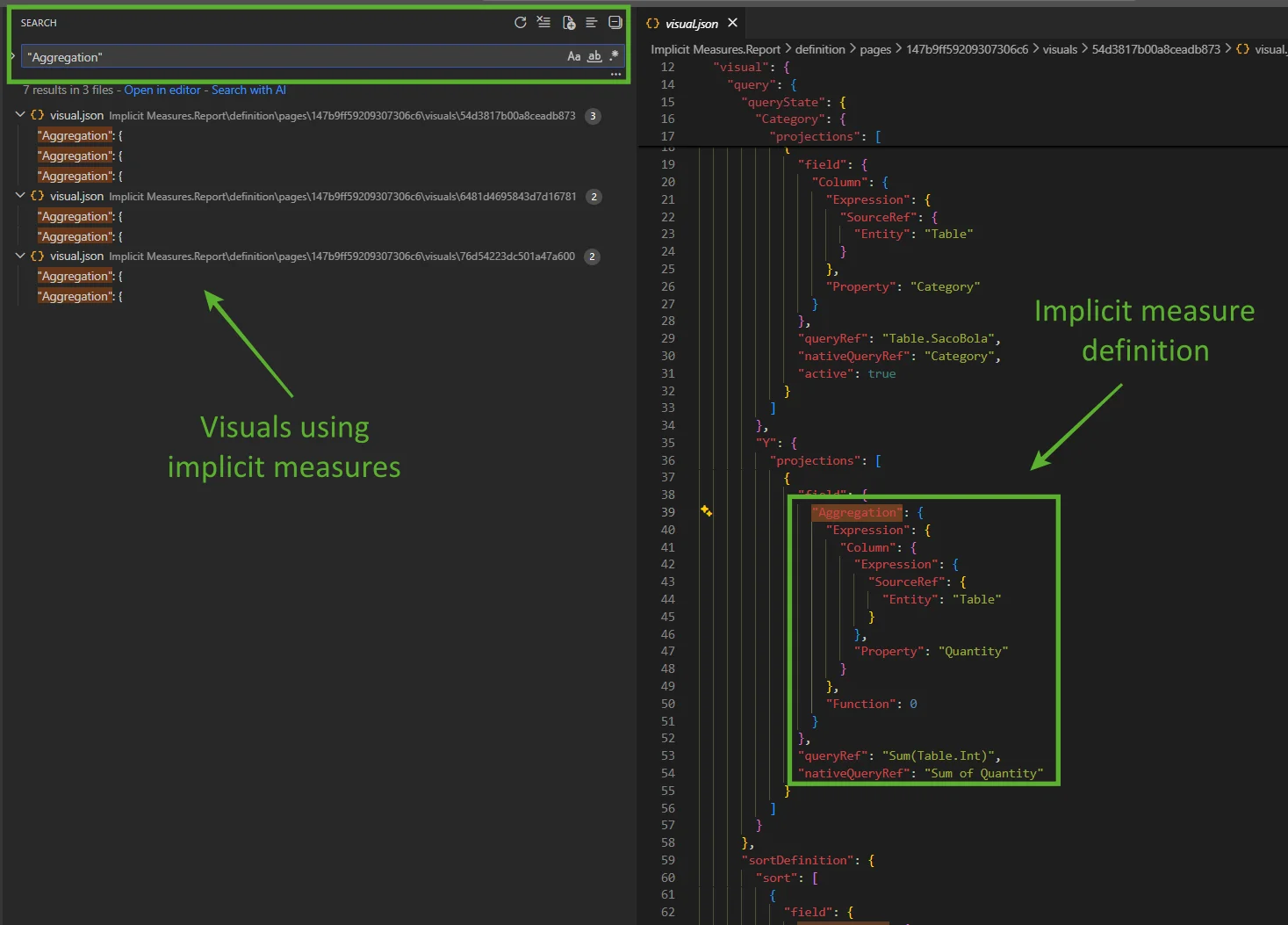Refresh the search results

tap(520, 23)
